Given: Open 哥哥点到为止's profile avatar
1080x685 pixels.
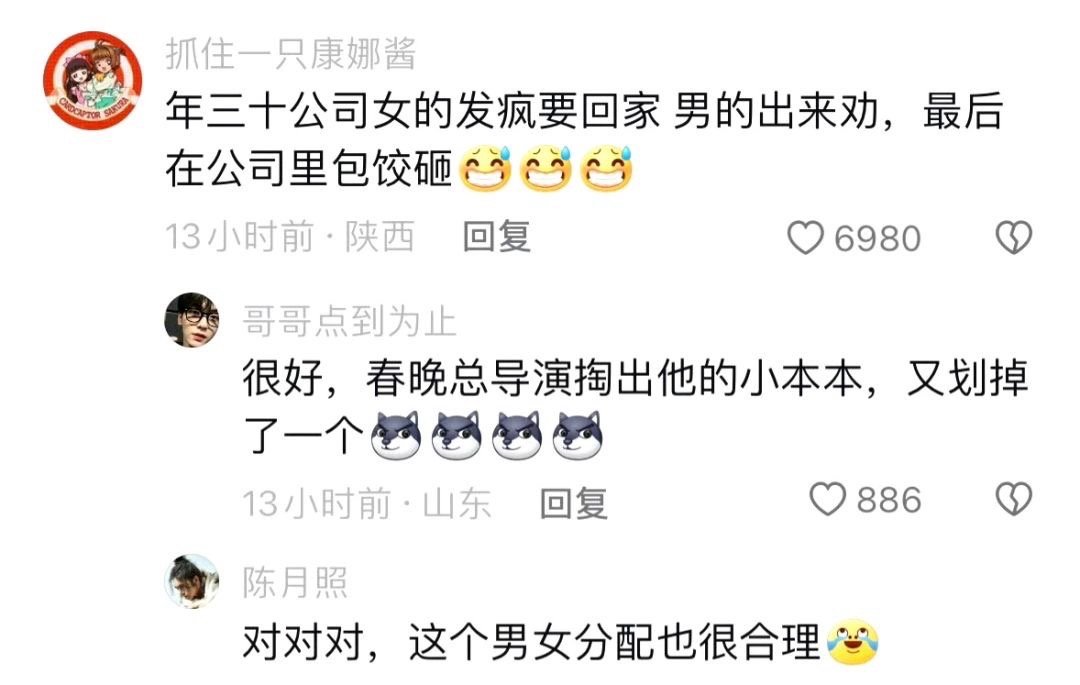Looking at the screenshot, I should pyautogui.click(x=191, y=319).
